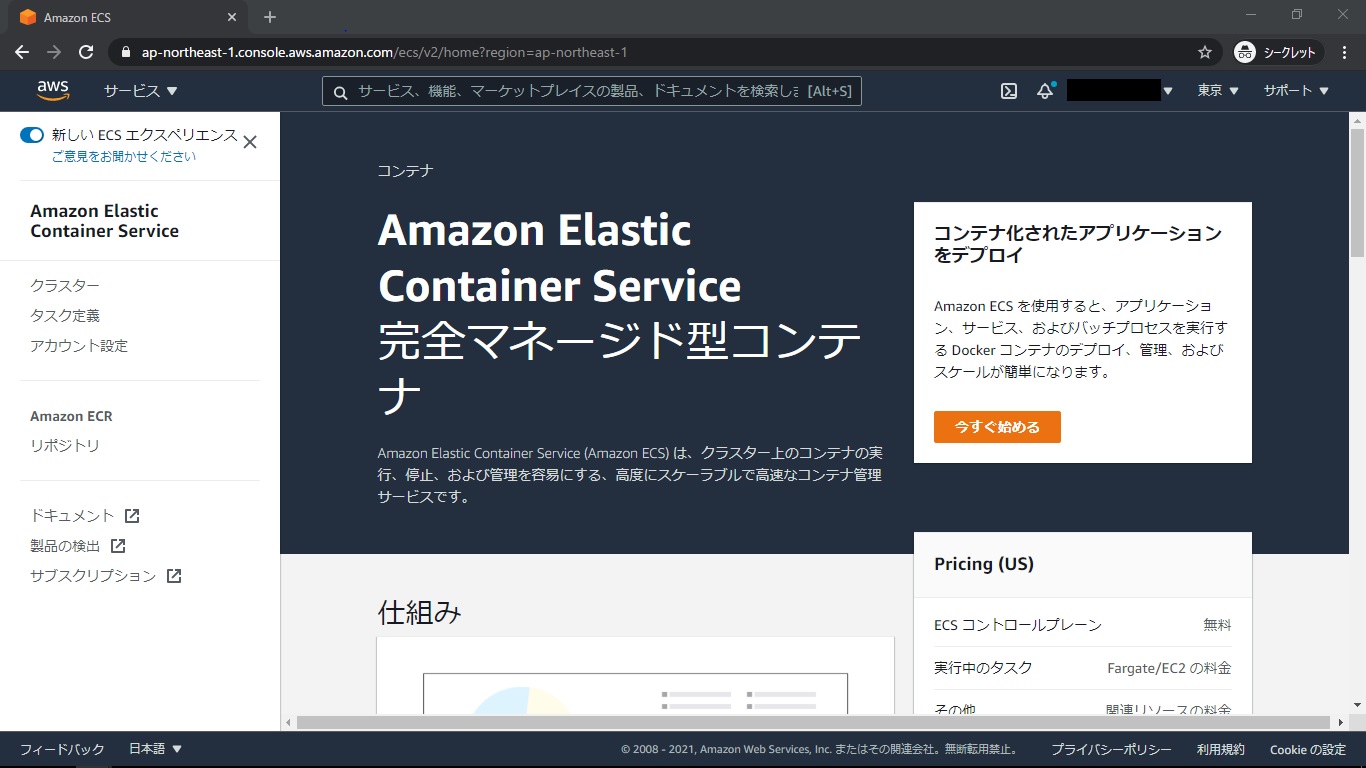Viewport: 1366px width, 768px height.
Task: Open a new browser tab
Action: (x=270, y=17)
